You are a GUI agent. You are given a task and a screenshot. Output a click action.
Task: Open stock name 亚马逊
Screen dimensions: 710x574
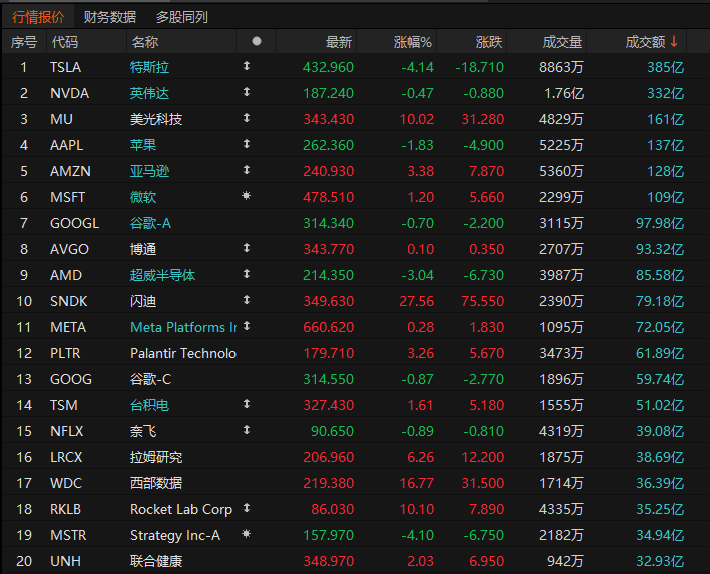(x=149, y=171)
